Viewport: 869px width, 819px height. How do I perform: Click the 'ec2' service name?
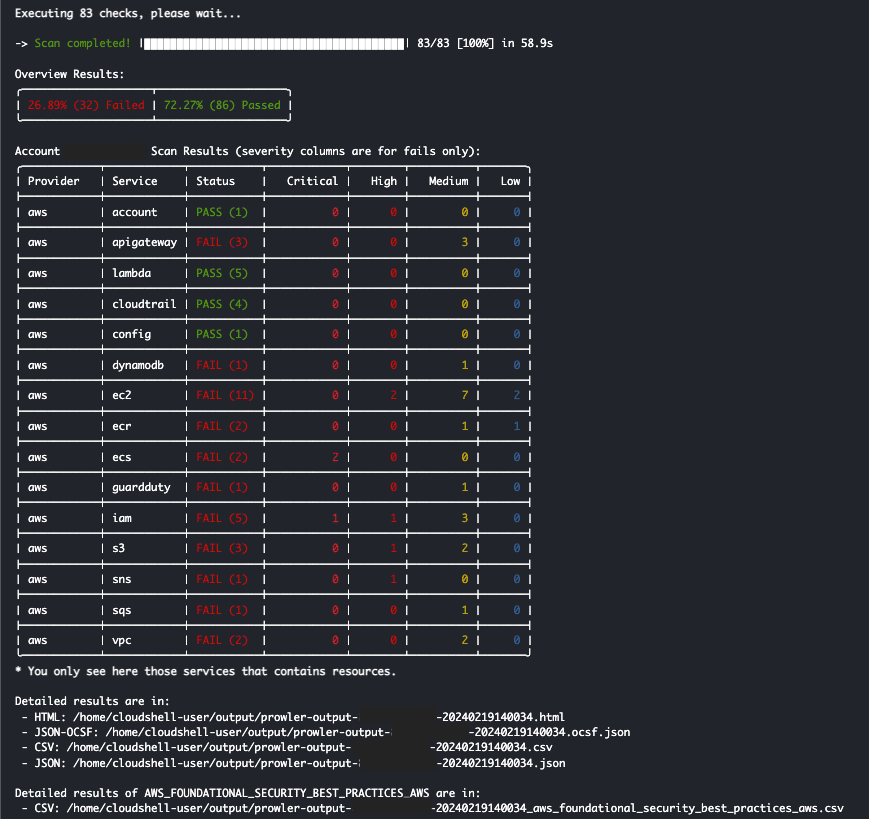[x=121, y=396]
